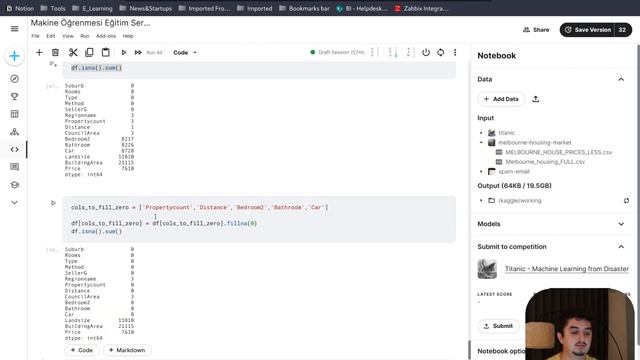This screenshot has height=360, width=640.
Task: Open the Models sidebar icon
Action: point(14,131)
